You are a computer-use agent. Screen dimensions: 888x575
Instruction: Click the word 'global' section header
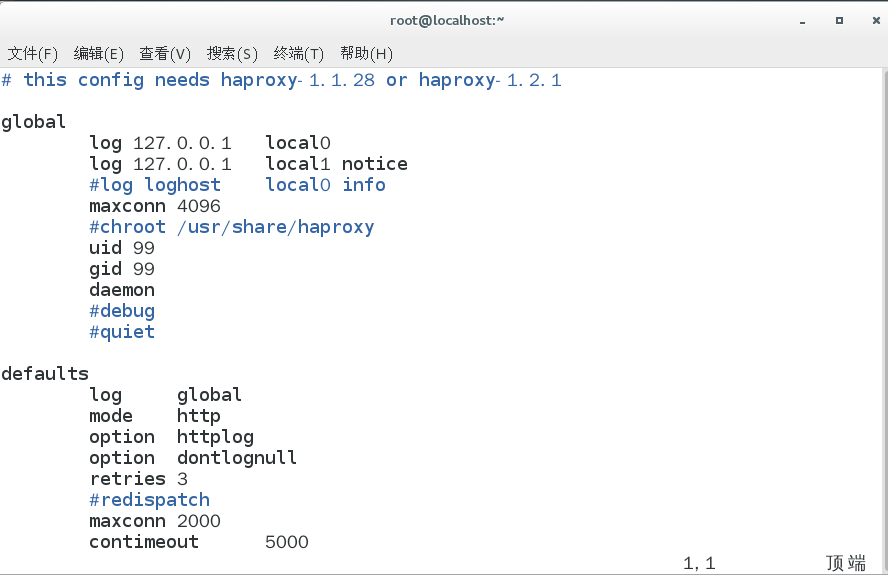[33, 122]
